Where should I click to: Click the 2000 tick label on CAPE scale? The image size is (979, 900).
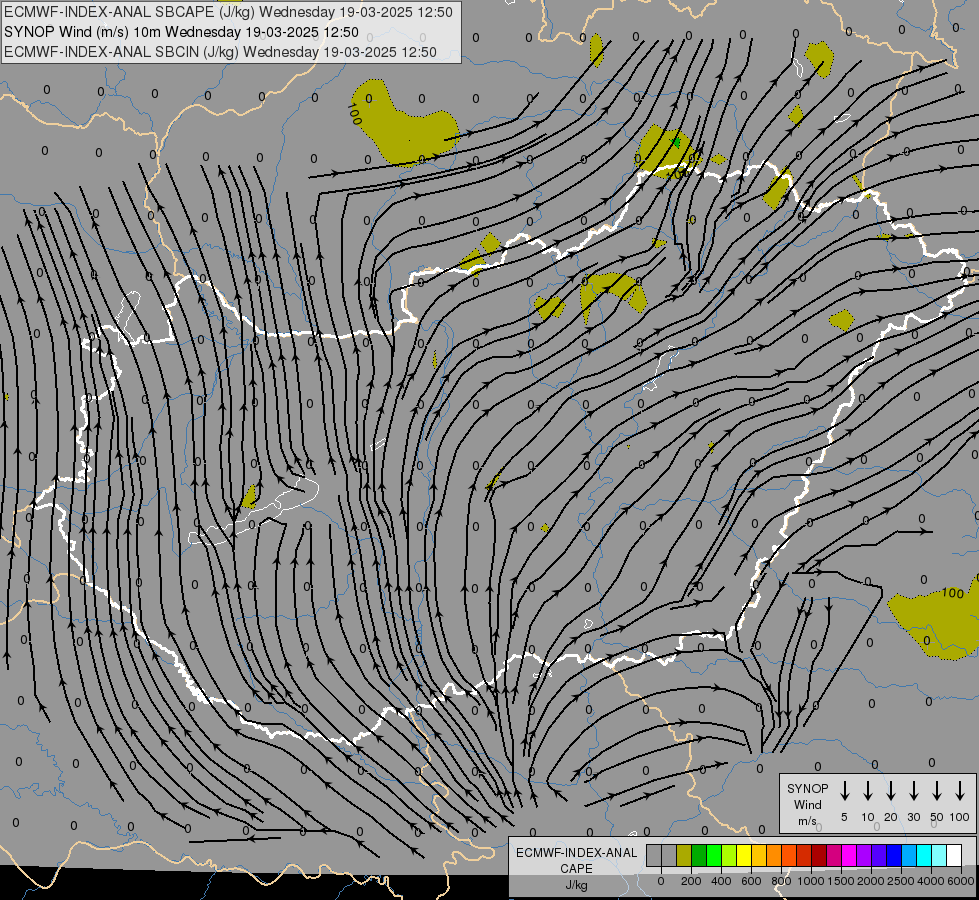[x=871, y=881]
